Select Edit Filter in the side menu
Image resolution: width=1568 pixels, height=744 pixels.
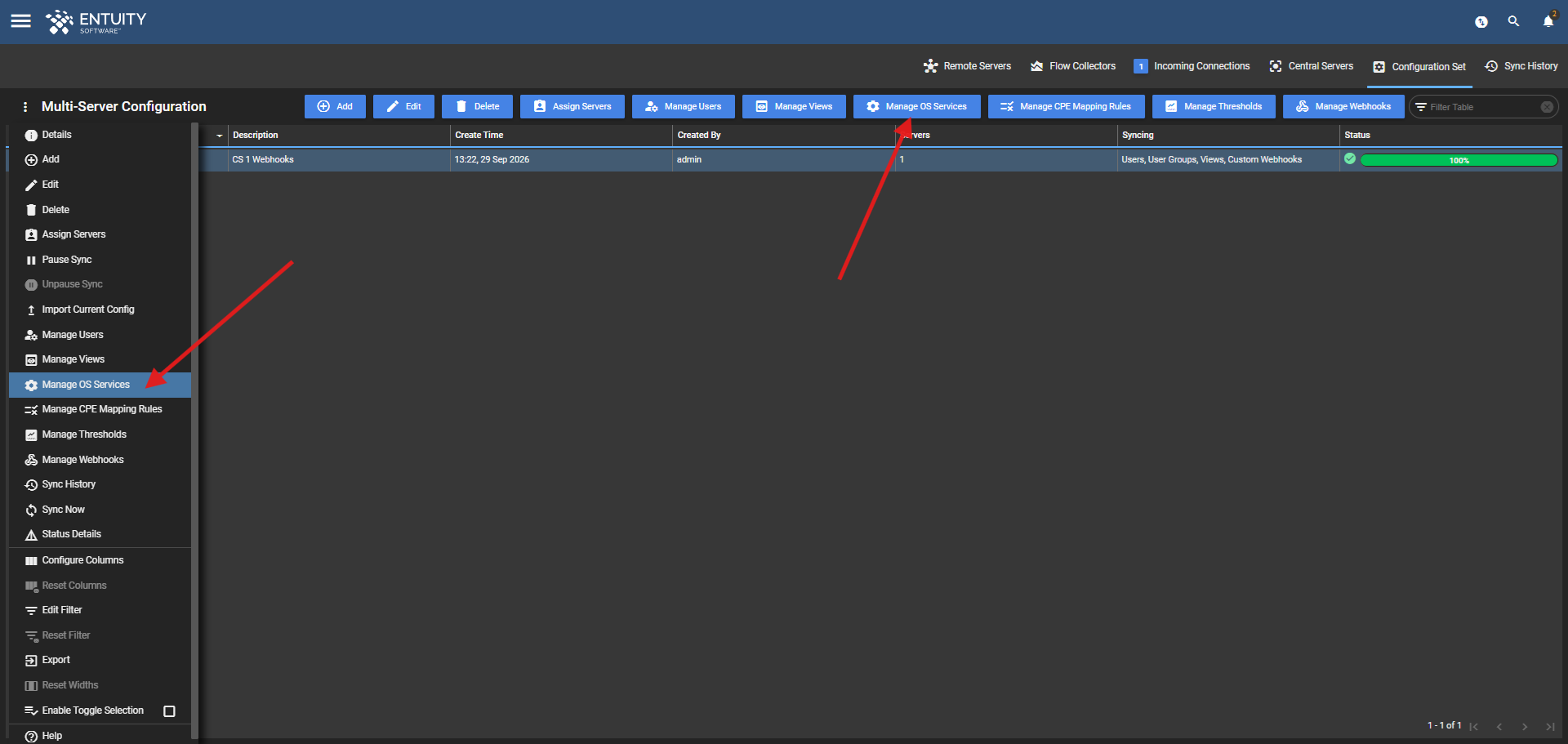100,610
